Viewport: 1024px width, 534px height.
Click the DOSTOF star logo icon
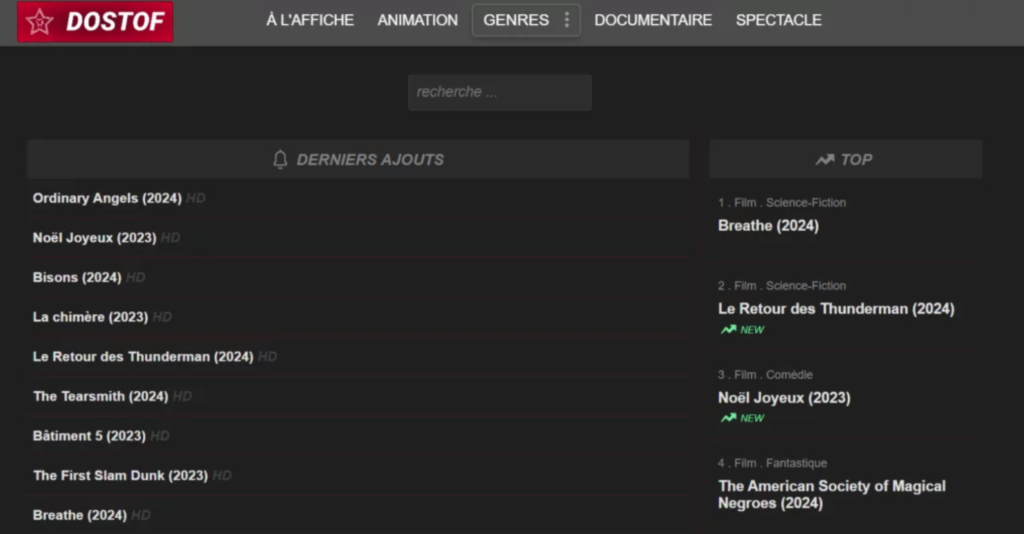pos(40,21)
